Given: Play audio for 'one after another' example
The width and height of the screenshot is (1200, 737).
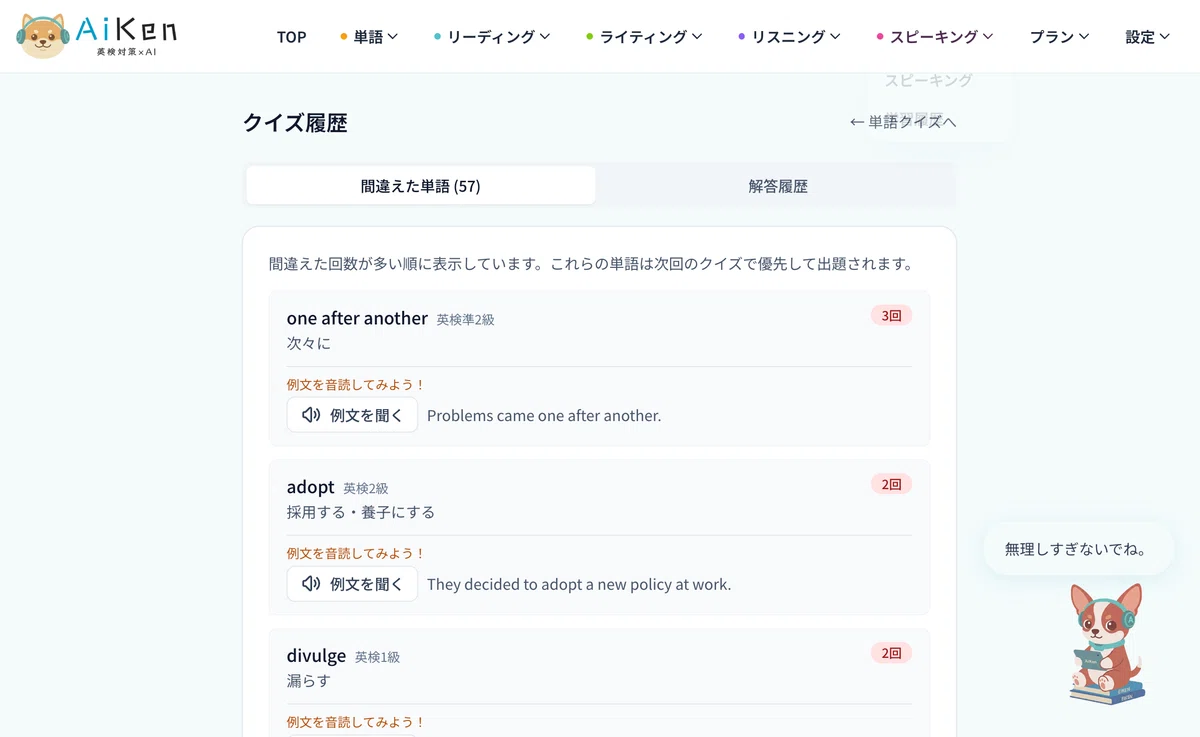Looking at the screenshot, I should 352,415.
